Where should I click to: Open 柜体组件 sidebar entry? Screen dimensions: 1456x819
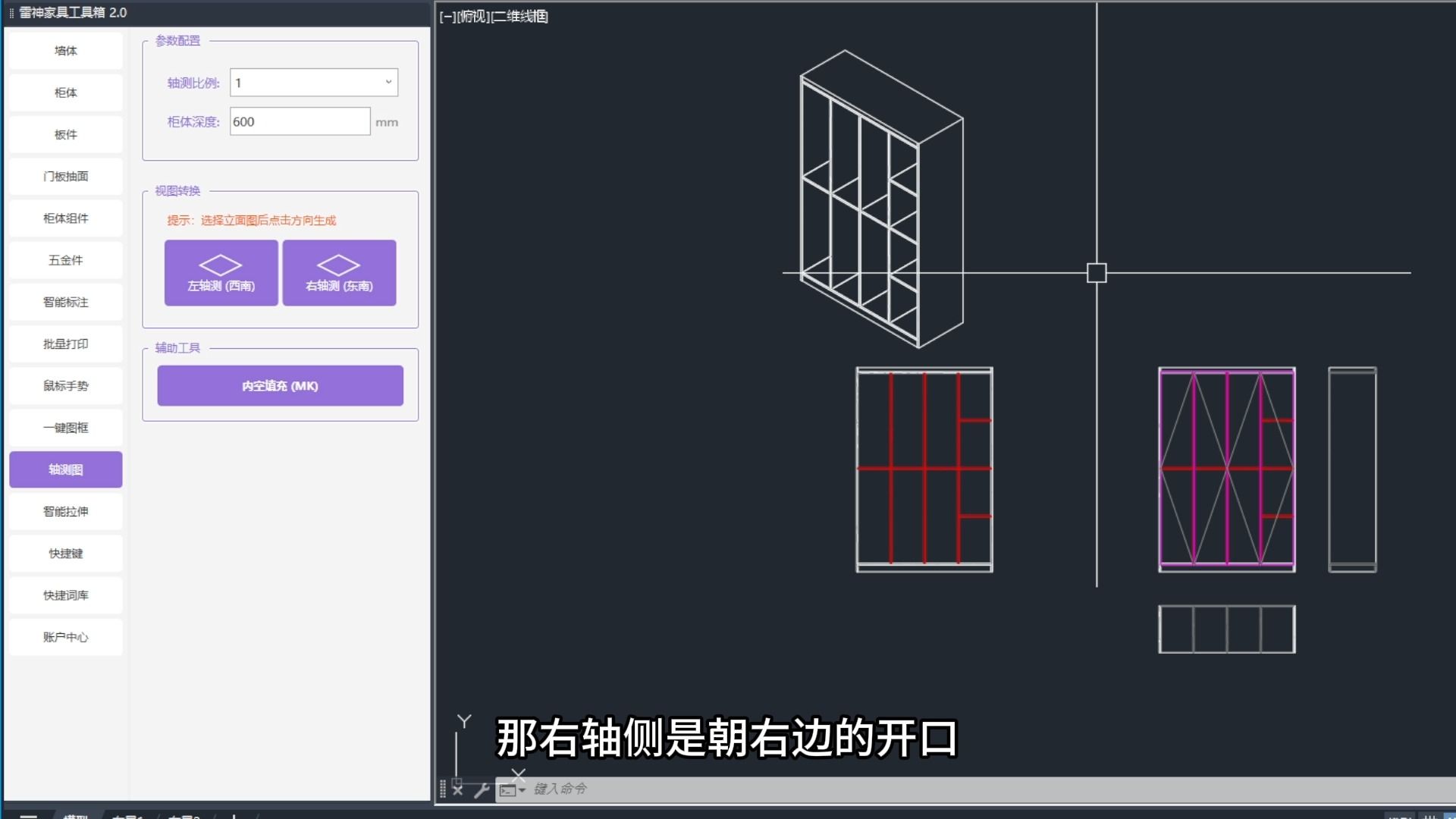tap(66, 218)
